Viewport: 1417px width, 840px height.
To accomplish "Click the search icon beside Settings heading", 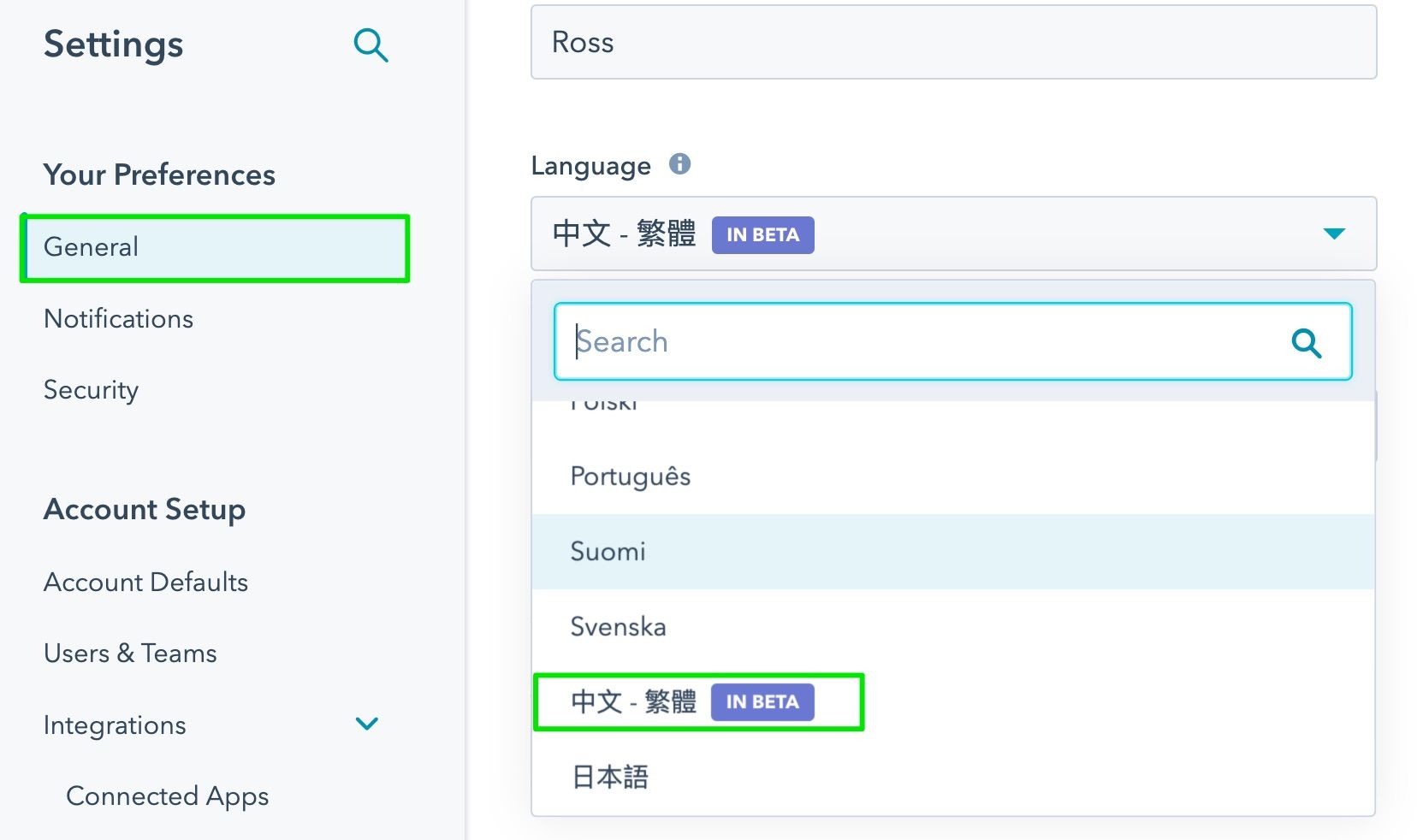I will pos(371,45).
